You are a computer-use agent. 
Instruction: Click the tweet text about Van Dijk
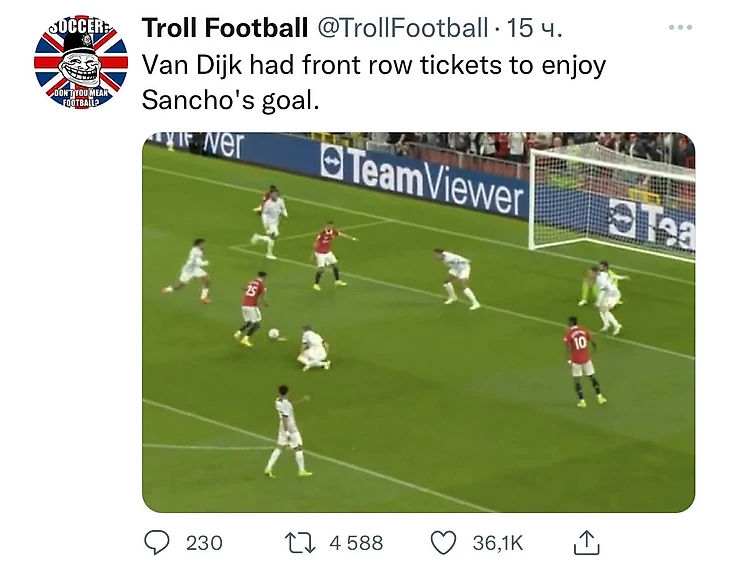pos(373,84)
